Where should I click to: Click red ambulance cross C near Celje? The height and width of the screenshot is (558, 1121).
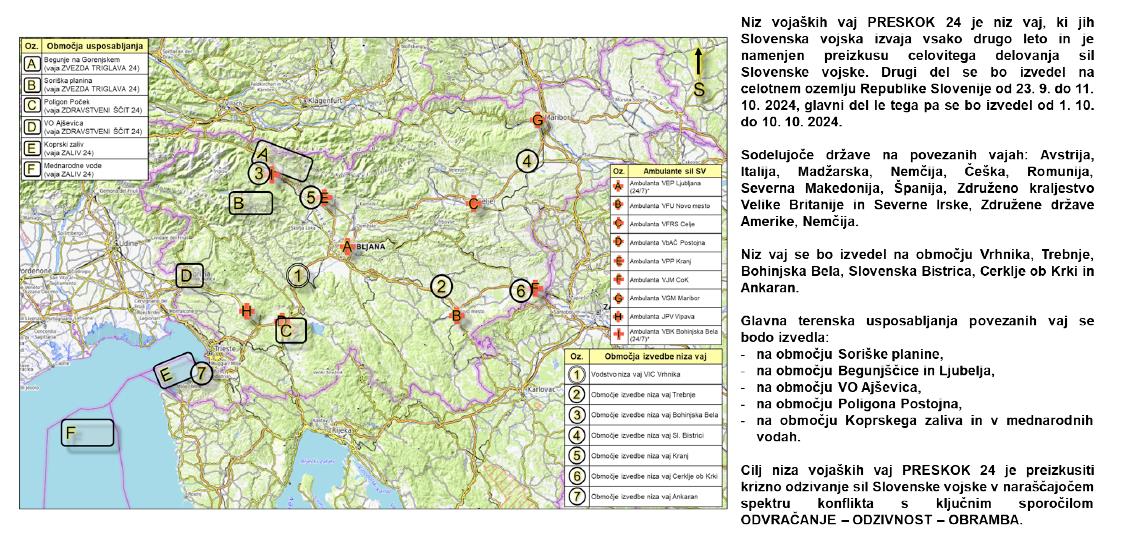[x=473, y=204]
